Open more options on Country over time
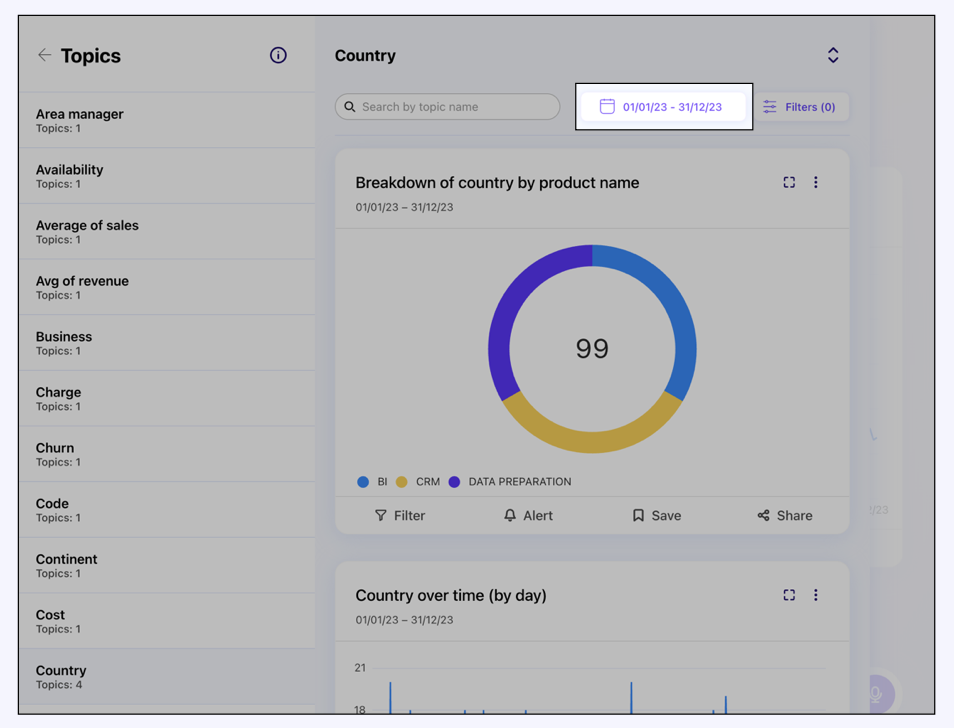Image resolution: width=954 pixels, height=728 pixels. point(816,595)
